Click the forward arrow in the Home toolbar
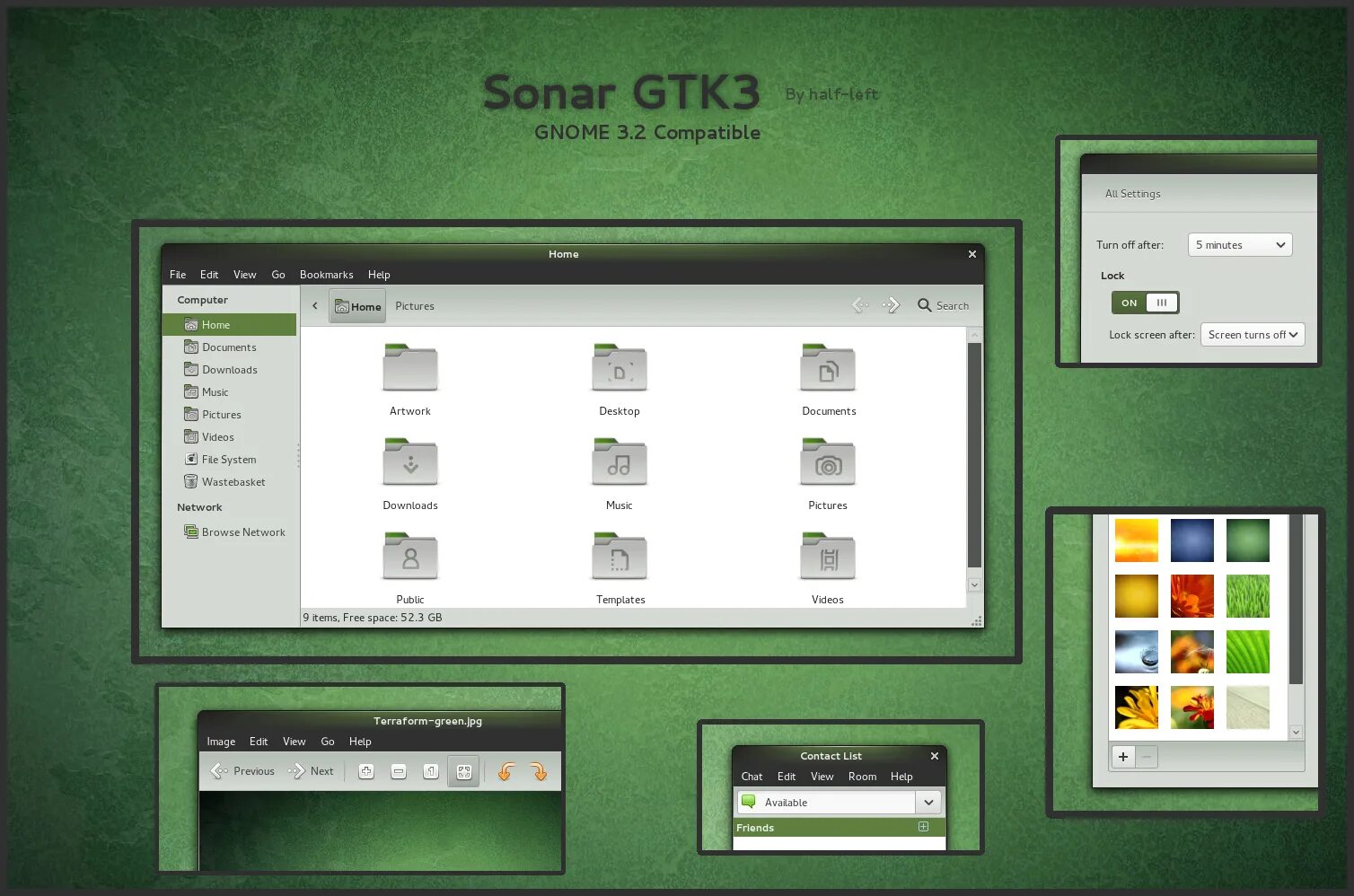This screenshot has height=896, width=1354. pyautogui.click(x=891, y=305)
